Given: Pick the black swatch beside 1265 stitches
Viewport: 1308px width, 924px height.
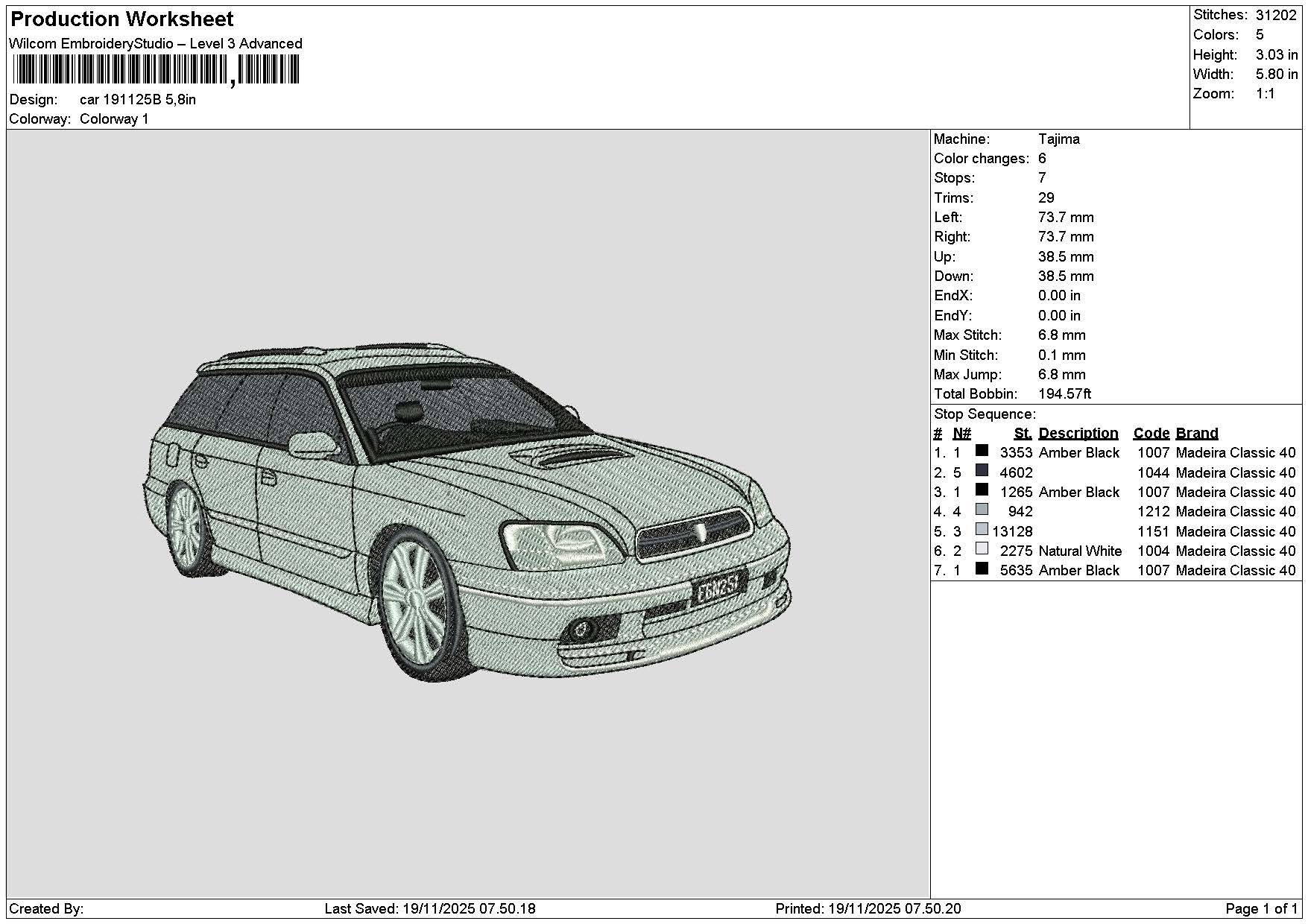Looking at the screenshot, I should 982,490.
